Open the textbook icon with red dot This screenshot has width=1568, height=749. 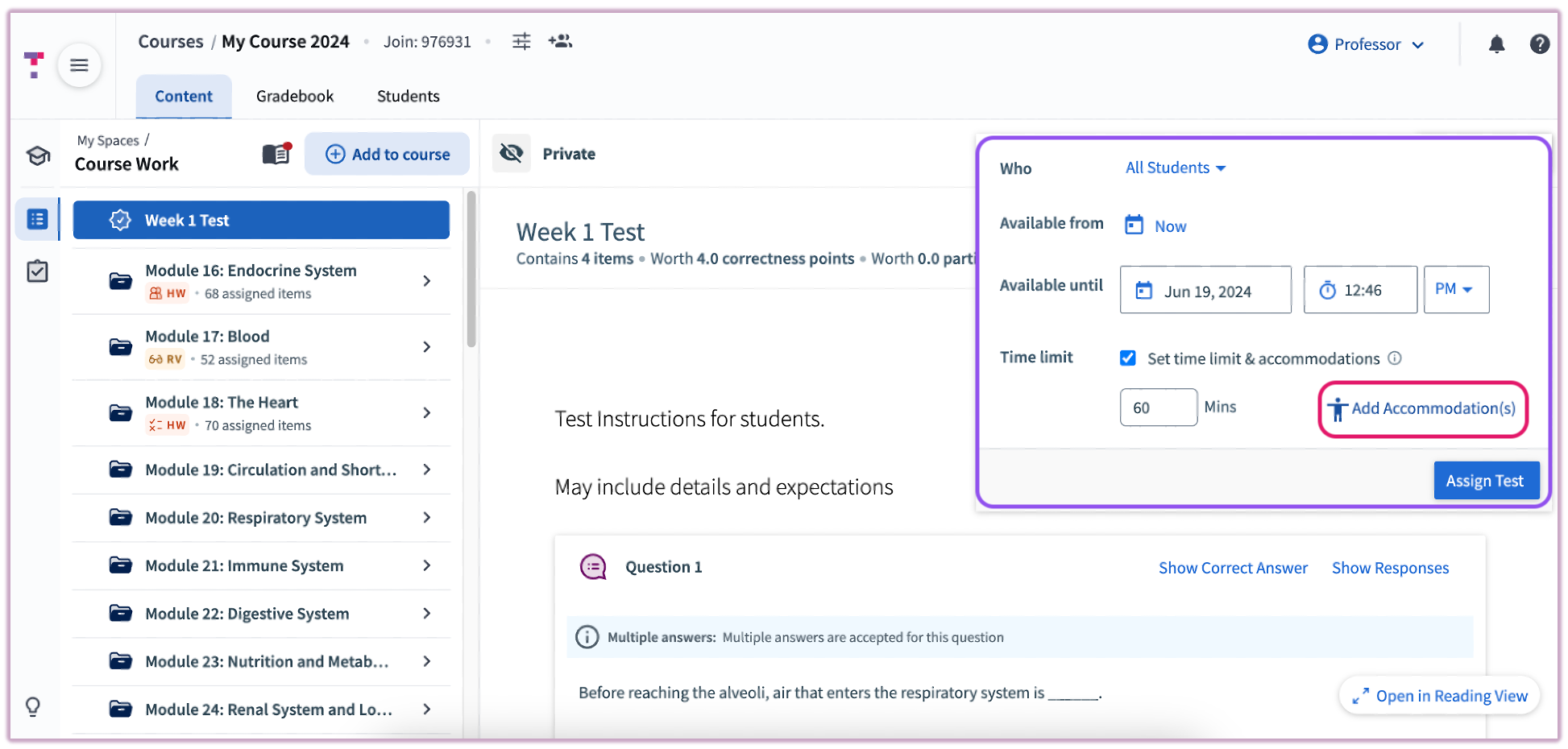276,153
